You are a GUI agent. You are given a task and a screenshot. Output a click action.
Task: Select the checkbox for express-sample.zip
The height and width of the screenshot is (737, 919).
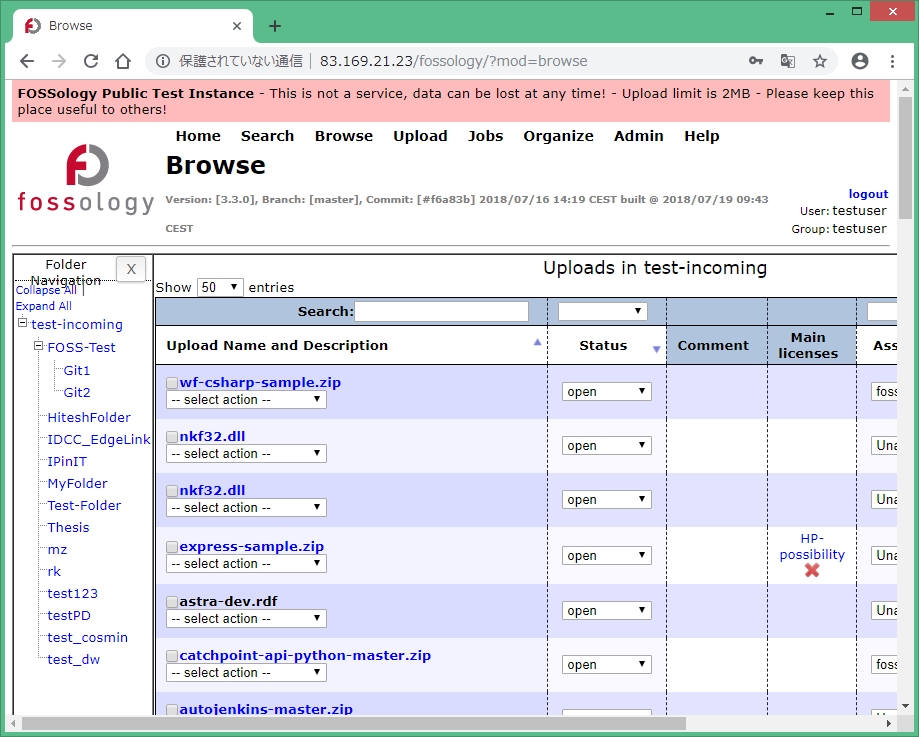click(171, 546)
